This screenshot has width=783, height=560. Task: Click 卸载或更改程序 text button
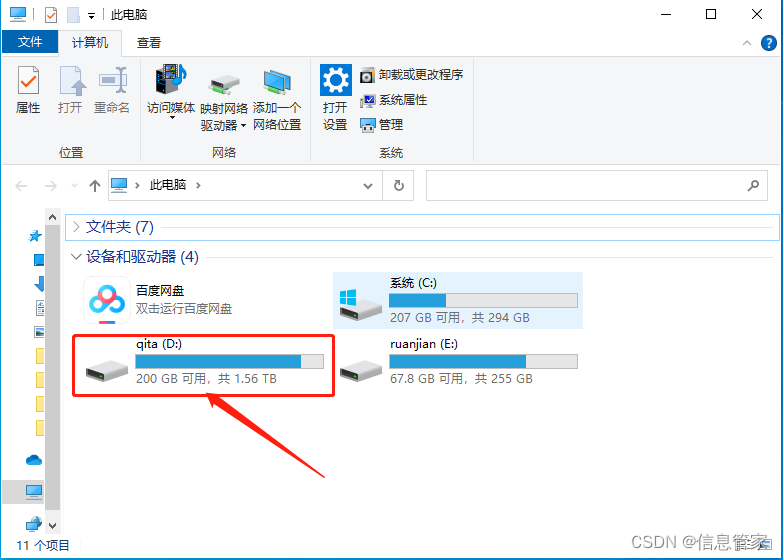click(420, 75)
